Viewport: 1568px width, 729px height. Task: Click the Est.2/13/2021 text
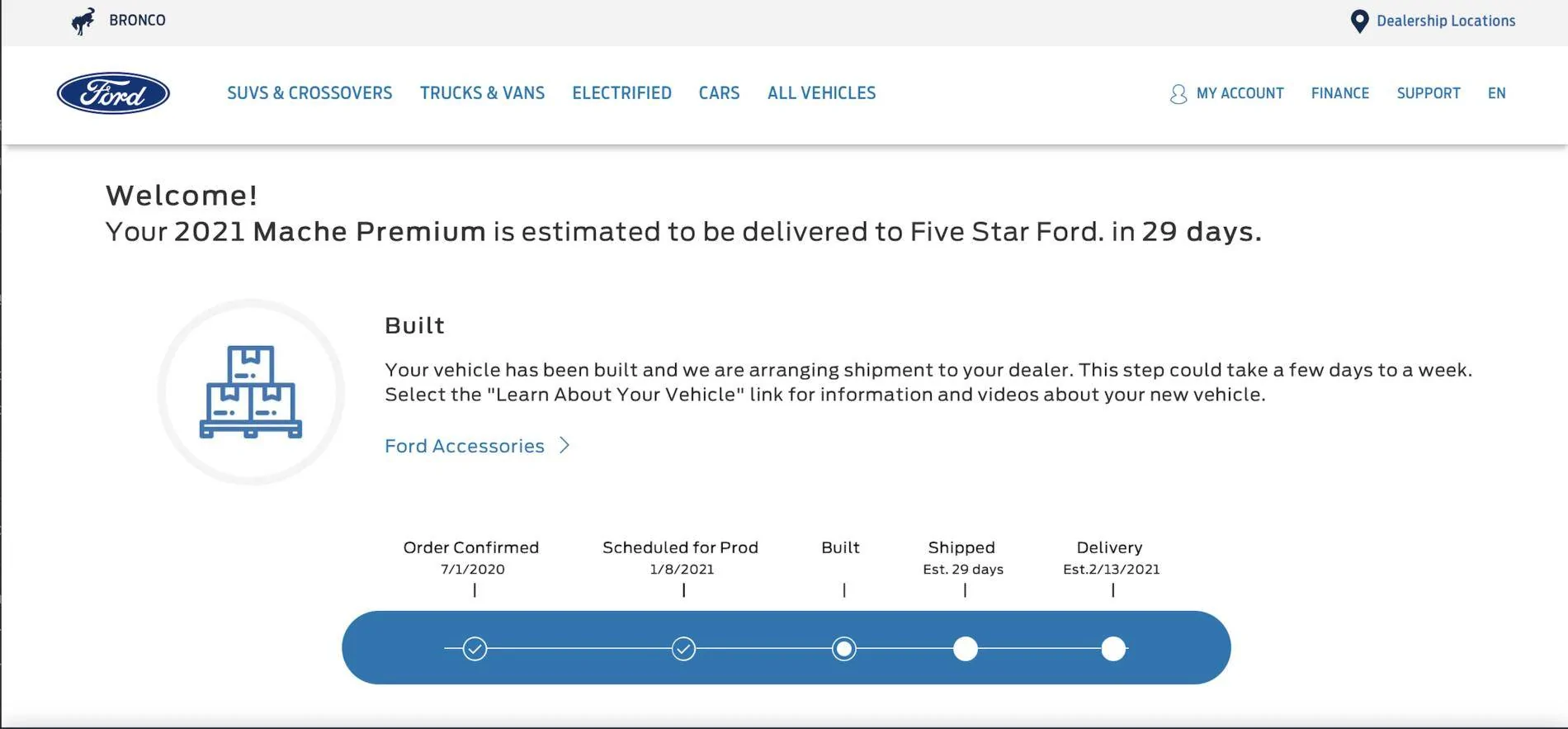tap(1111, 569)
